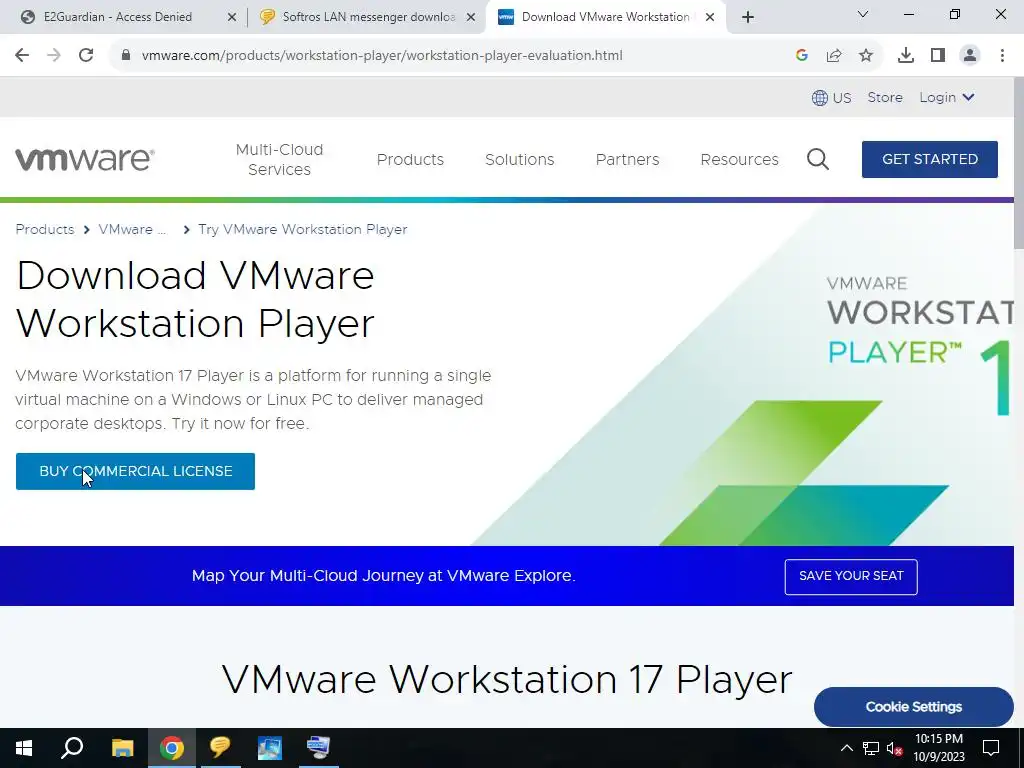Open File Explorer from taskbar
Viewport: 1024px width, 768px height.
122,748
